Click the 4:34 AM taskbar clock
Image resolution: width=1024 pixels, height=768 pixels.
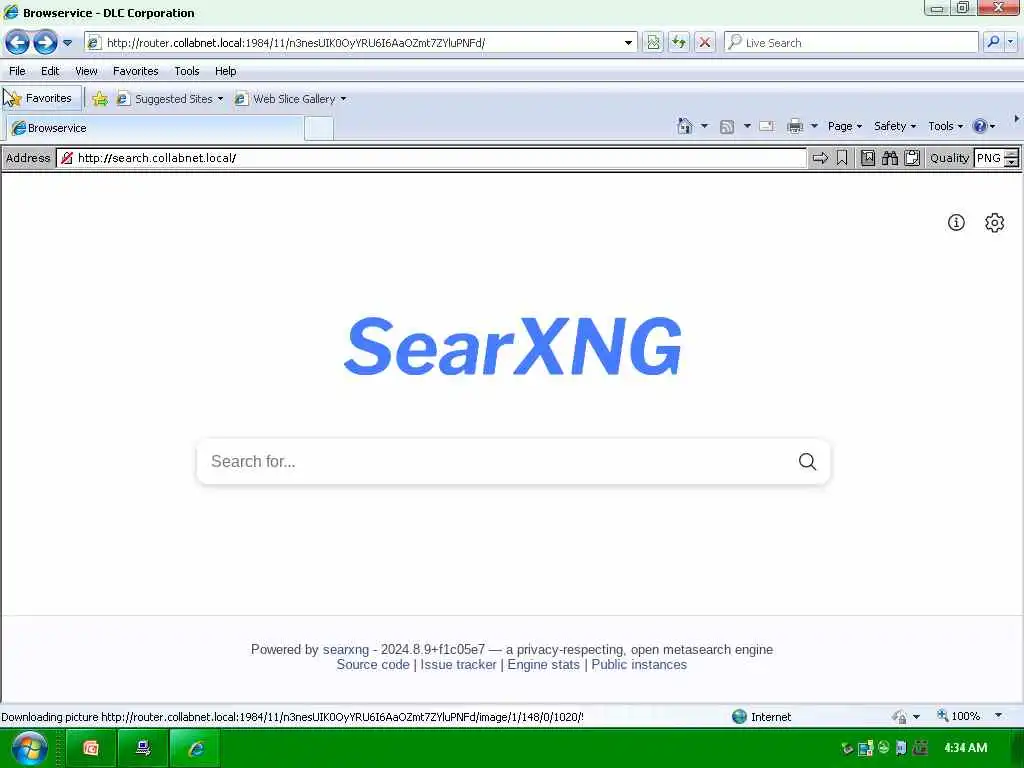[966, 748]
